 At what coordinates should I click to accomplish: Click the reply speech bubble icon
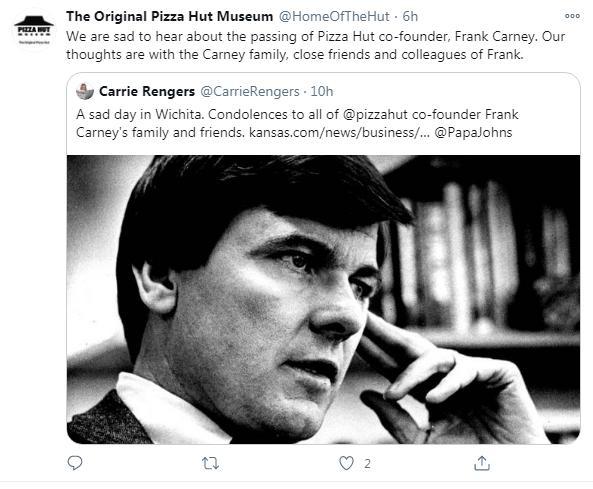pos(75,463)
